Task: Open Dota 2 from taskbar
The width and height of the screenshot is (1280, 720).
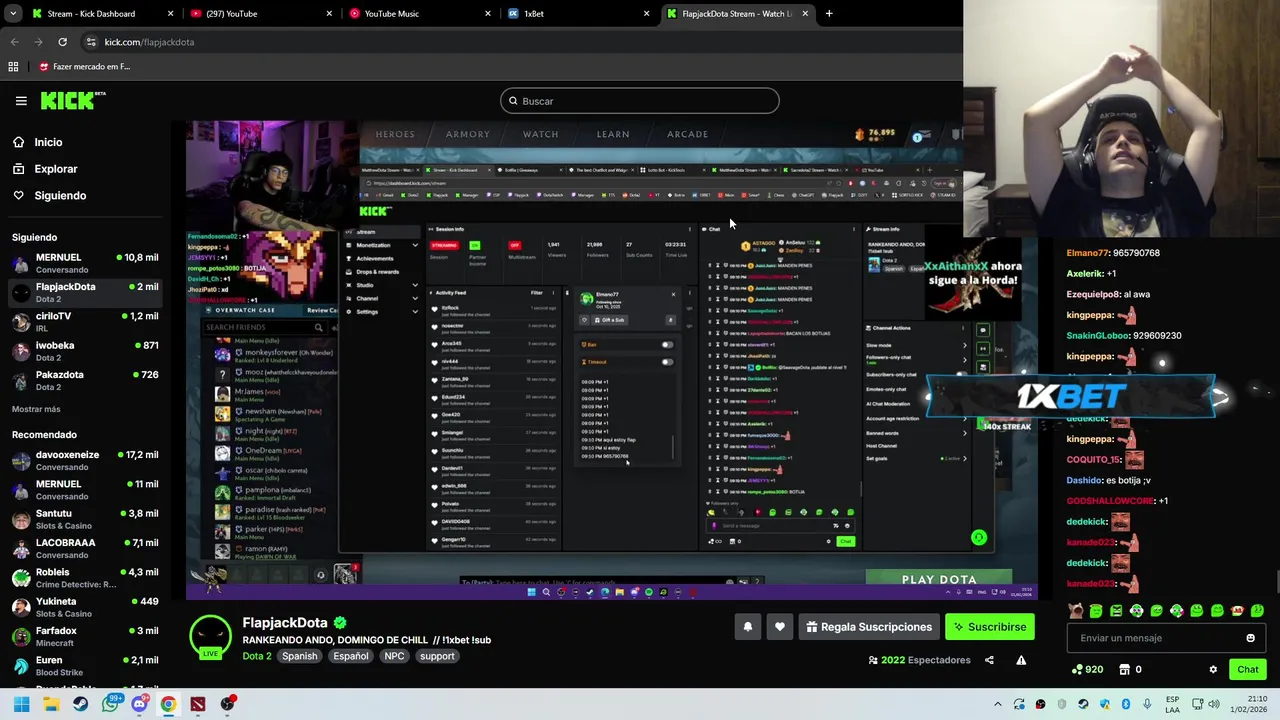Action: tap(198, 704)
